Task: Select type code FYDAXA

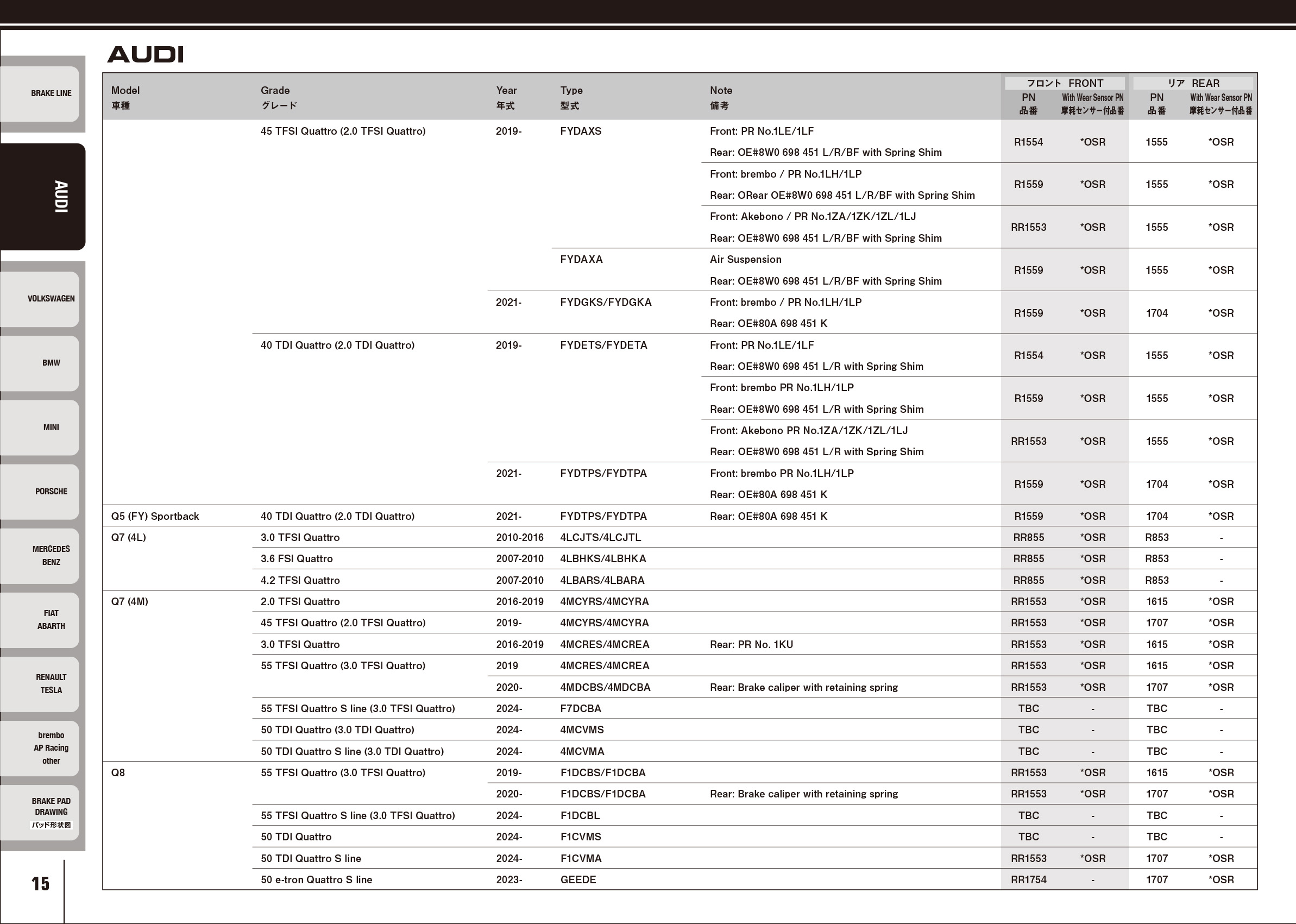Action: [x=581, y=260]
